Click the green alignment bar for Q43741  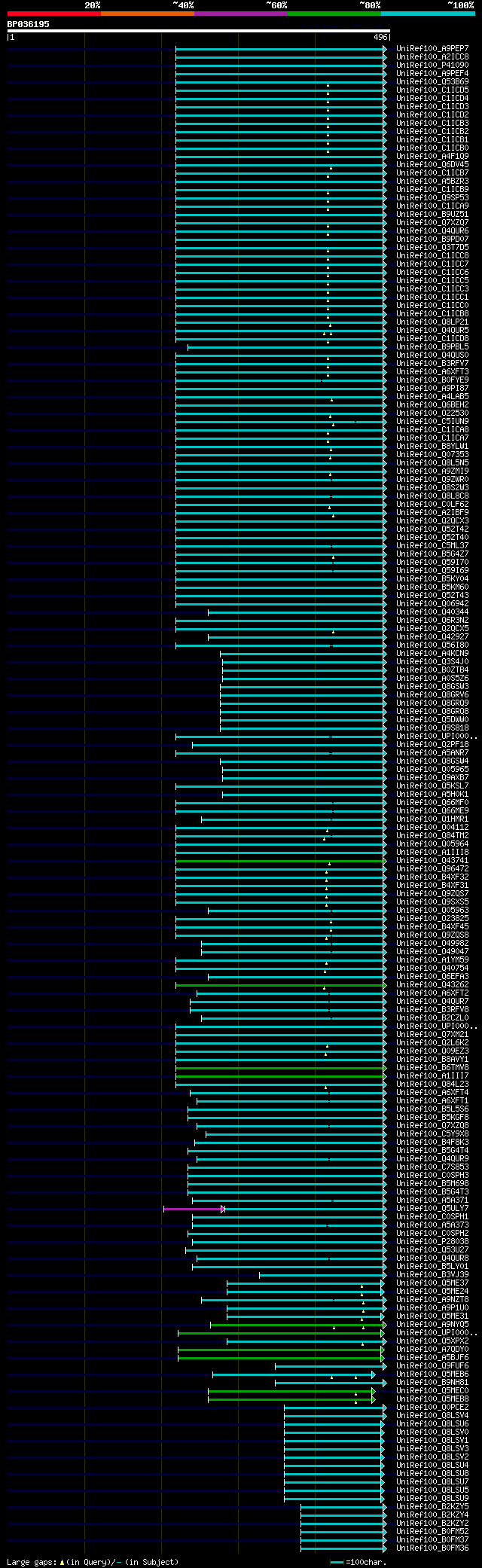coord(280,861)
